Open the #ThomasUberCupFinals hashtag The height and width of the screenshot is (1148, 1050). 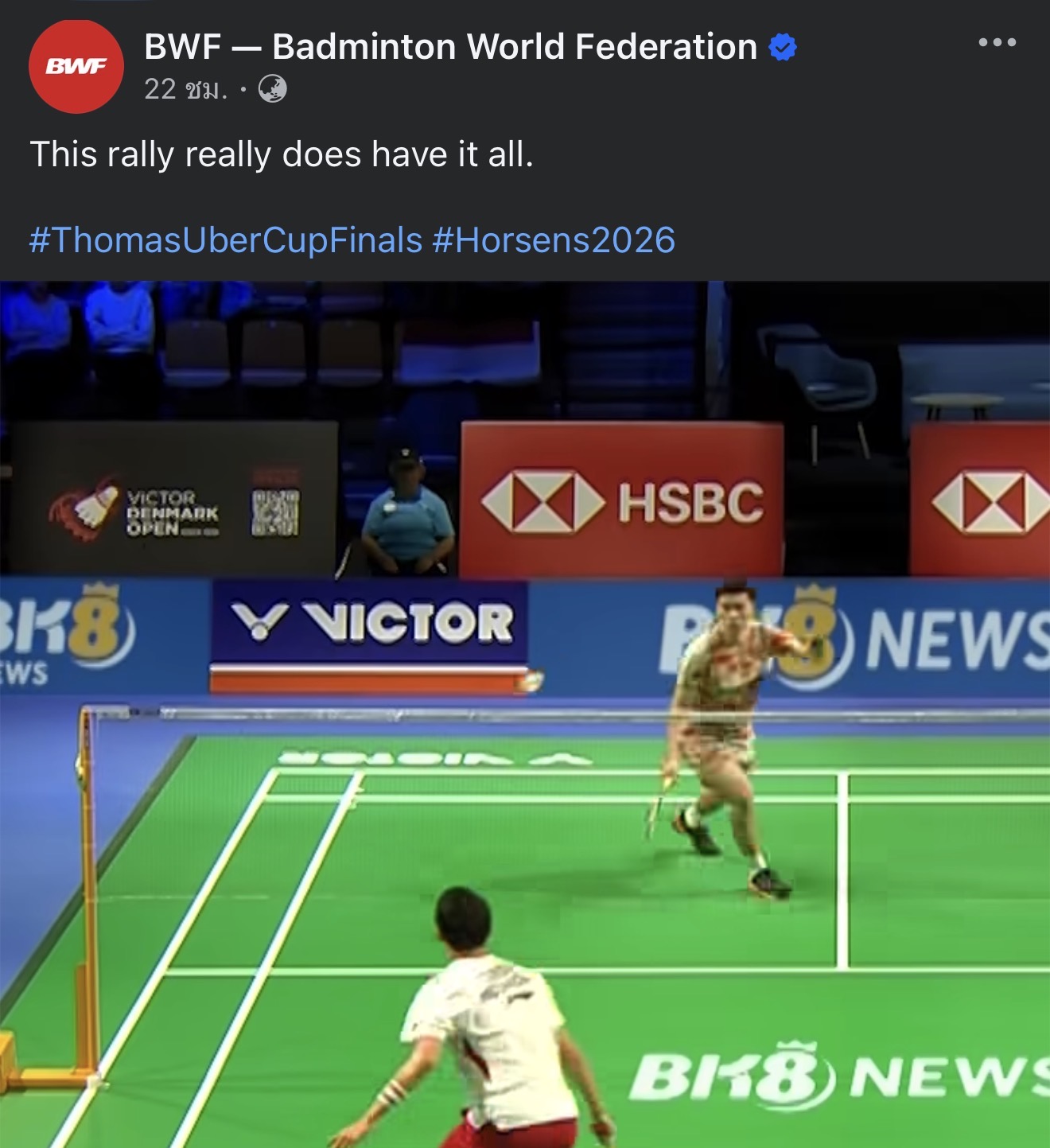226,239
